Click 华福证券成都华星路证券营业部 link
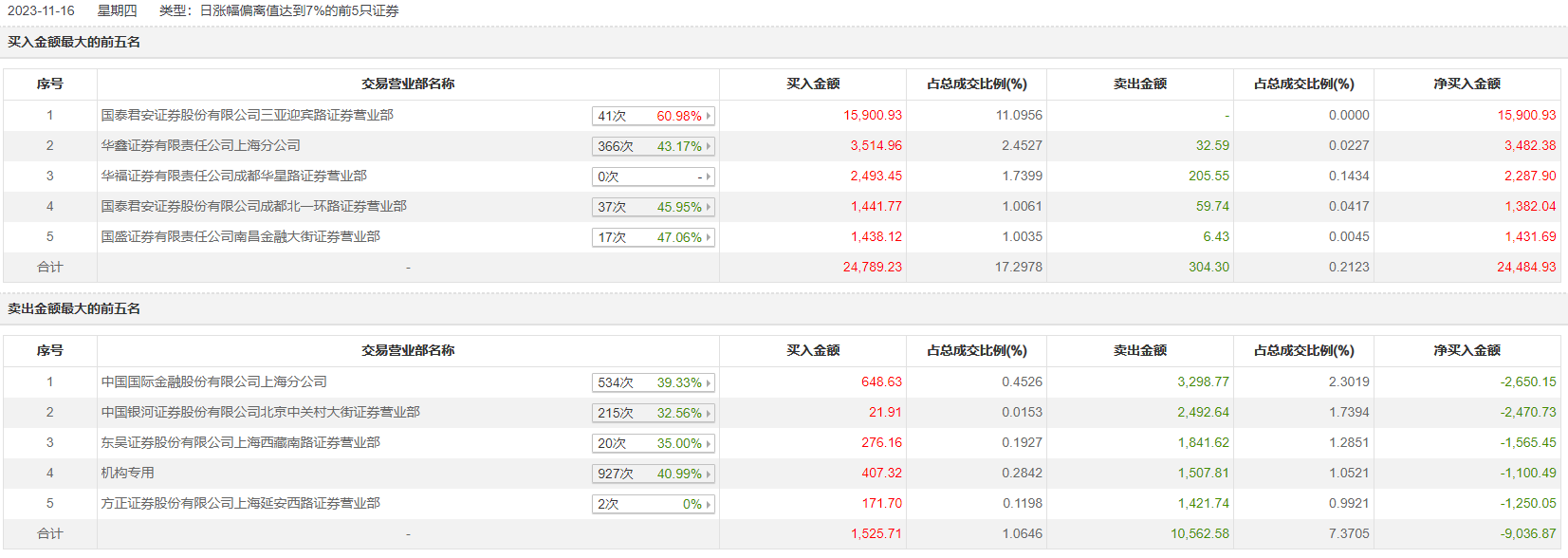 click(x=233, y=176)
